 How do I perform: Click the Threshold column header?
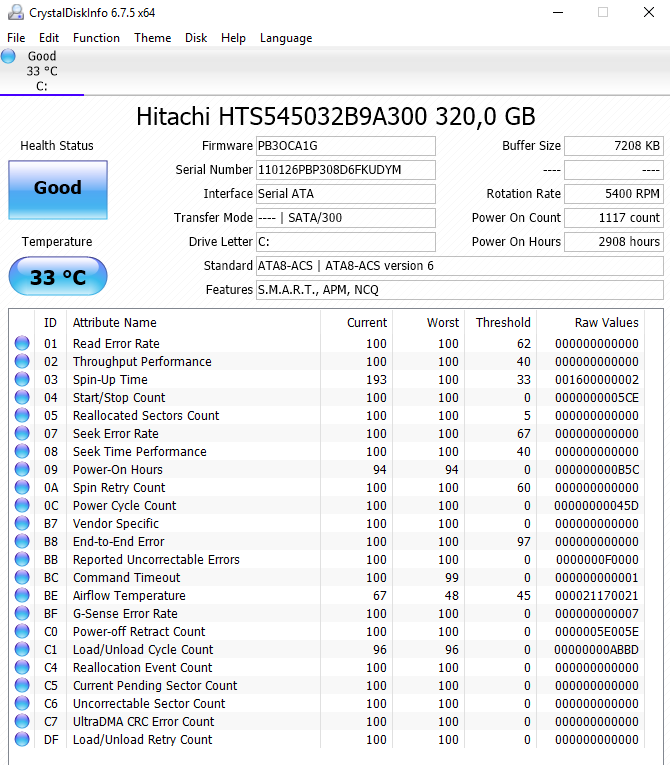[x=503, y=322]
